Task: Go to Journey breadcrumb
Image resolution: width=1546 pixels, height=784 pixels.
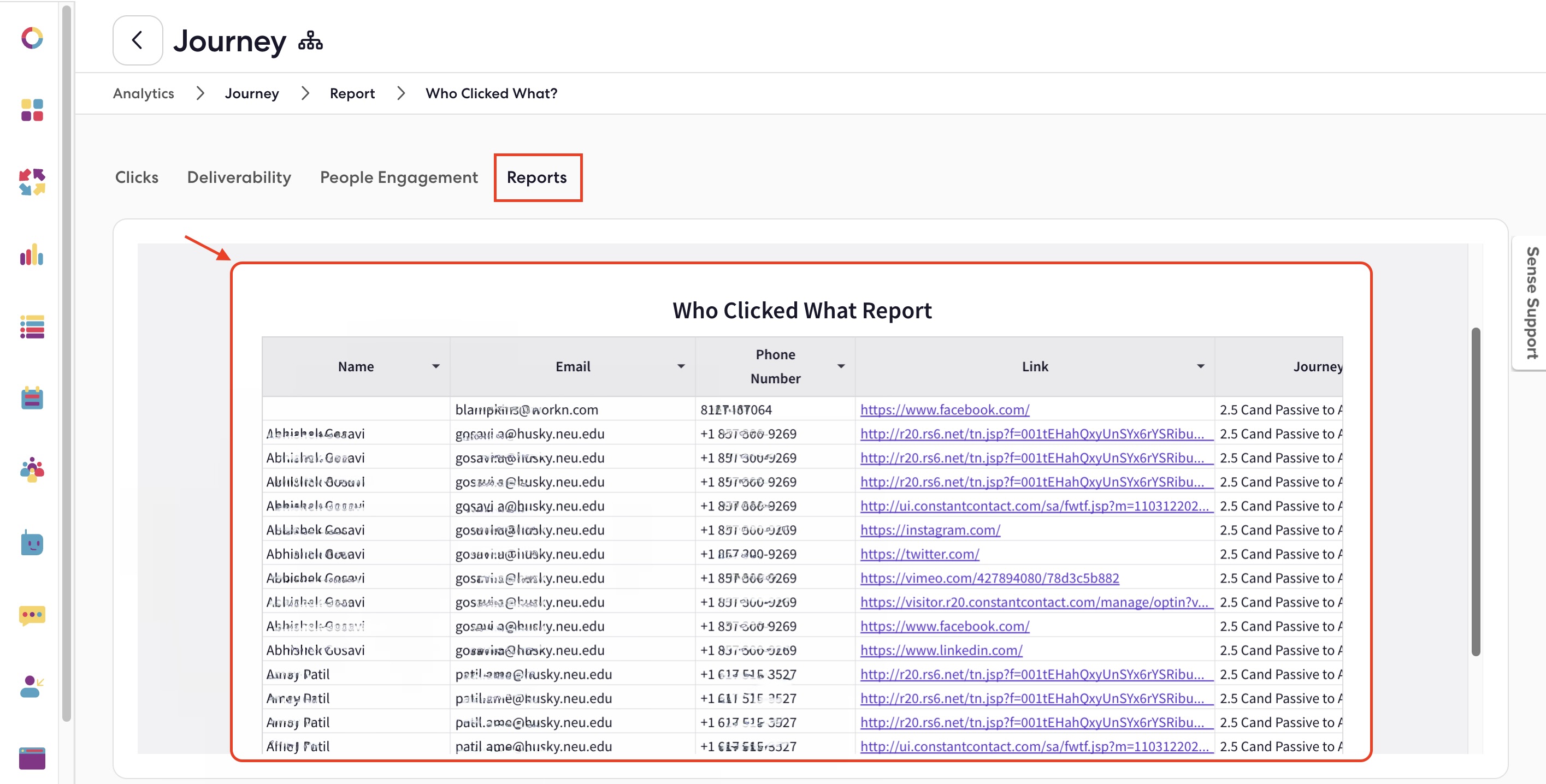Action: point(252,93)
